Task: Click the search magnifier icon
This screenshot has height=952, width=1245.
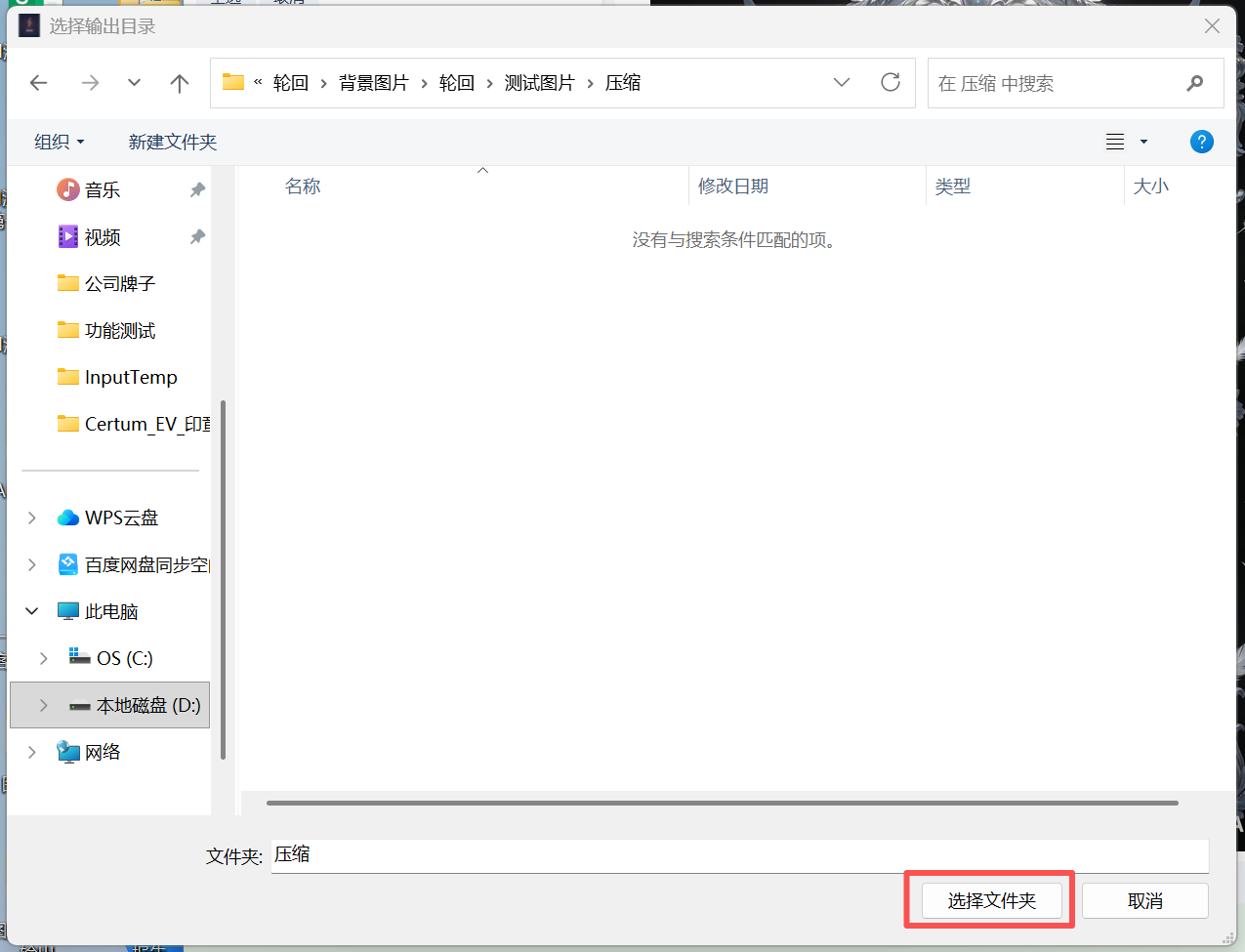Action: (1194, 83)
